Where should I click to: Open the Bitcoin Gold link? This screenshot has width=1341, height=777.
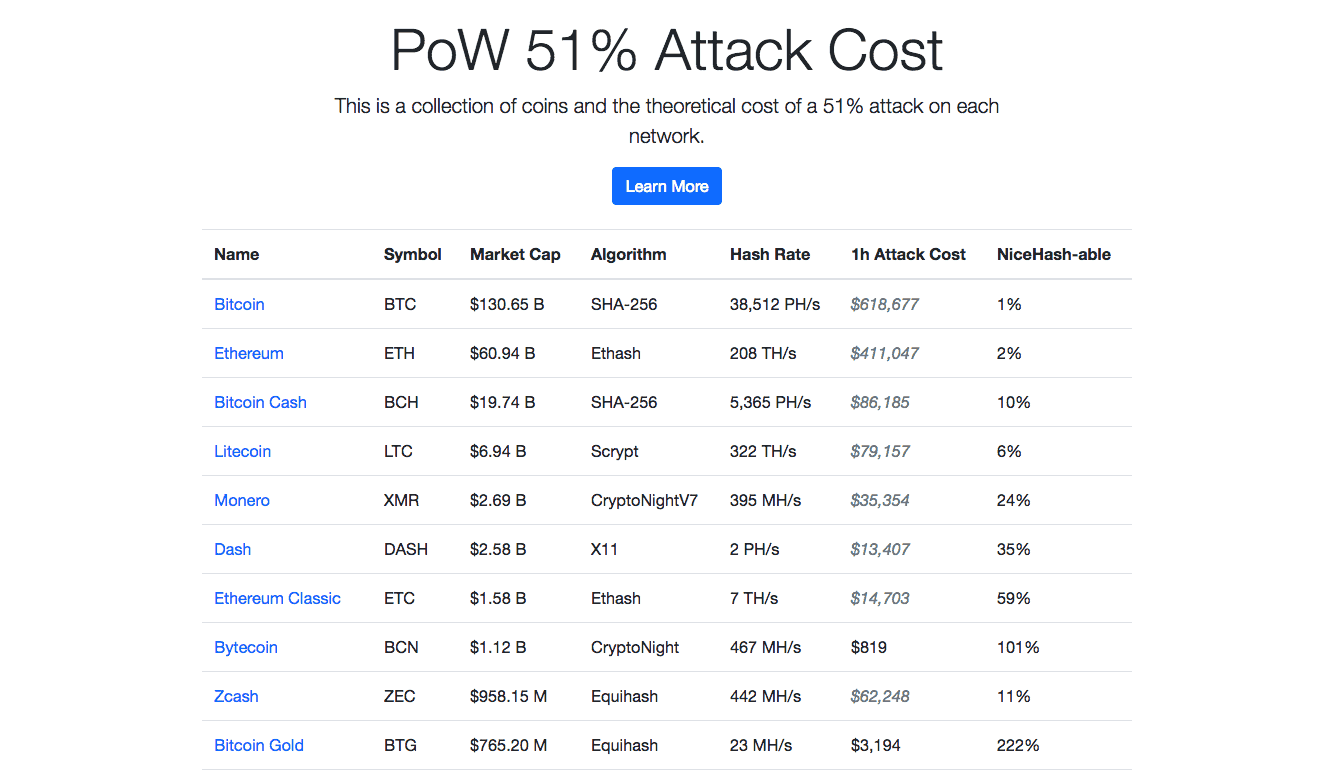[258, 745]
